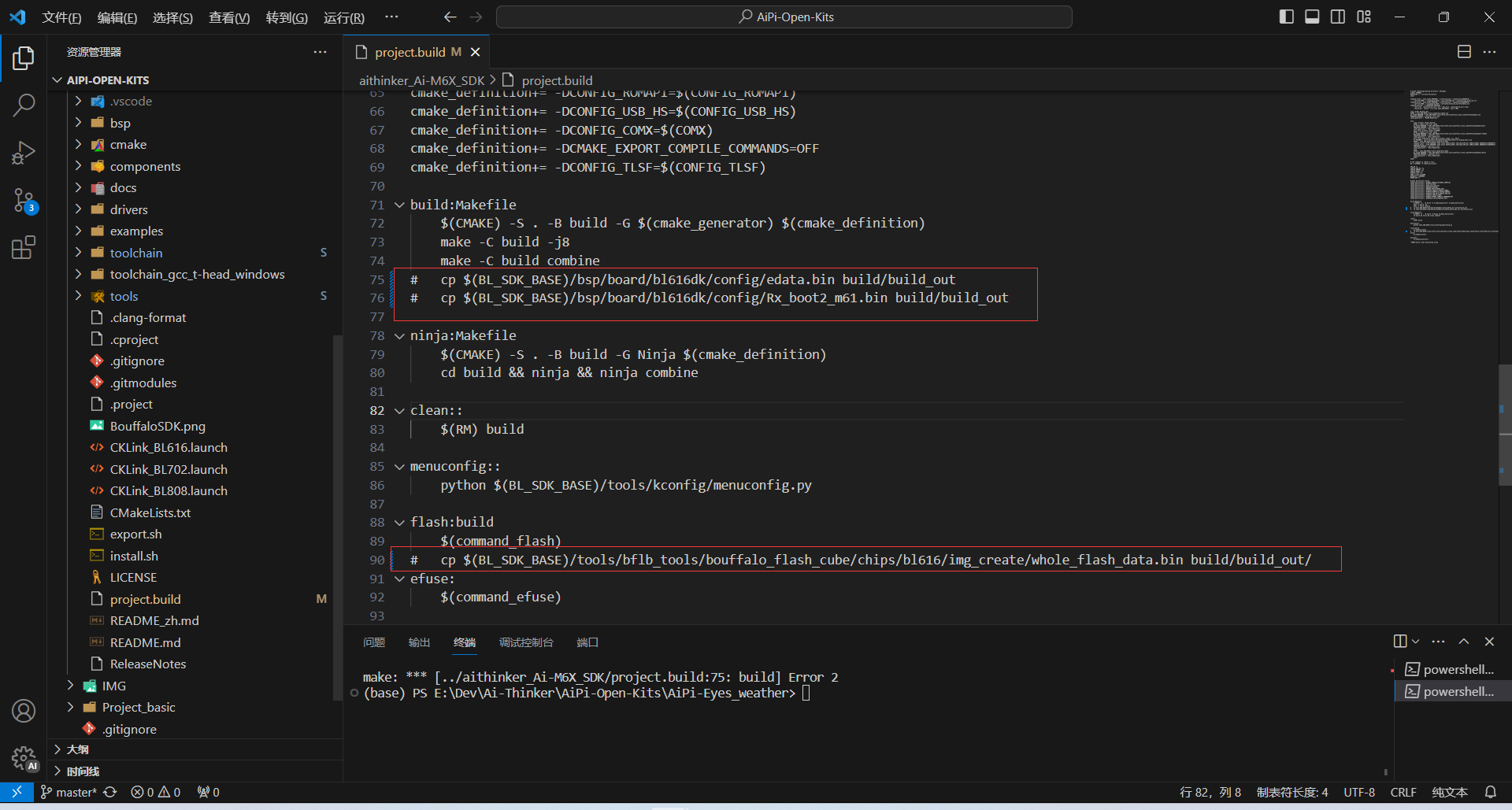Expand the IMG folder
Viewport: 1512px width, 810px height.
(x=70, y=686)
